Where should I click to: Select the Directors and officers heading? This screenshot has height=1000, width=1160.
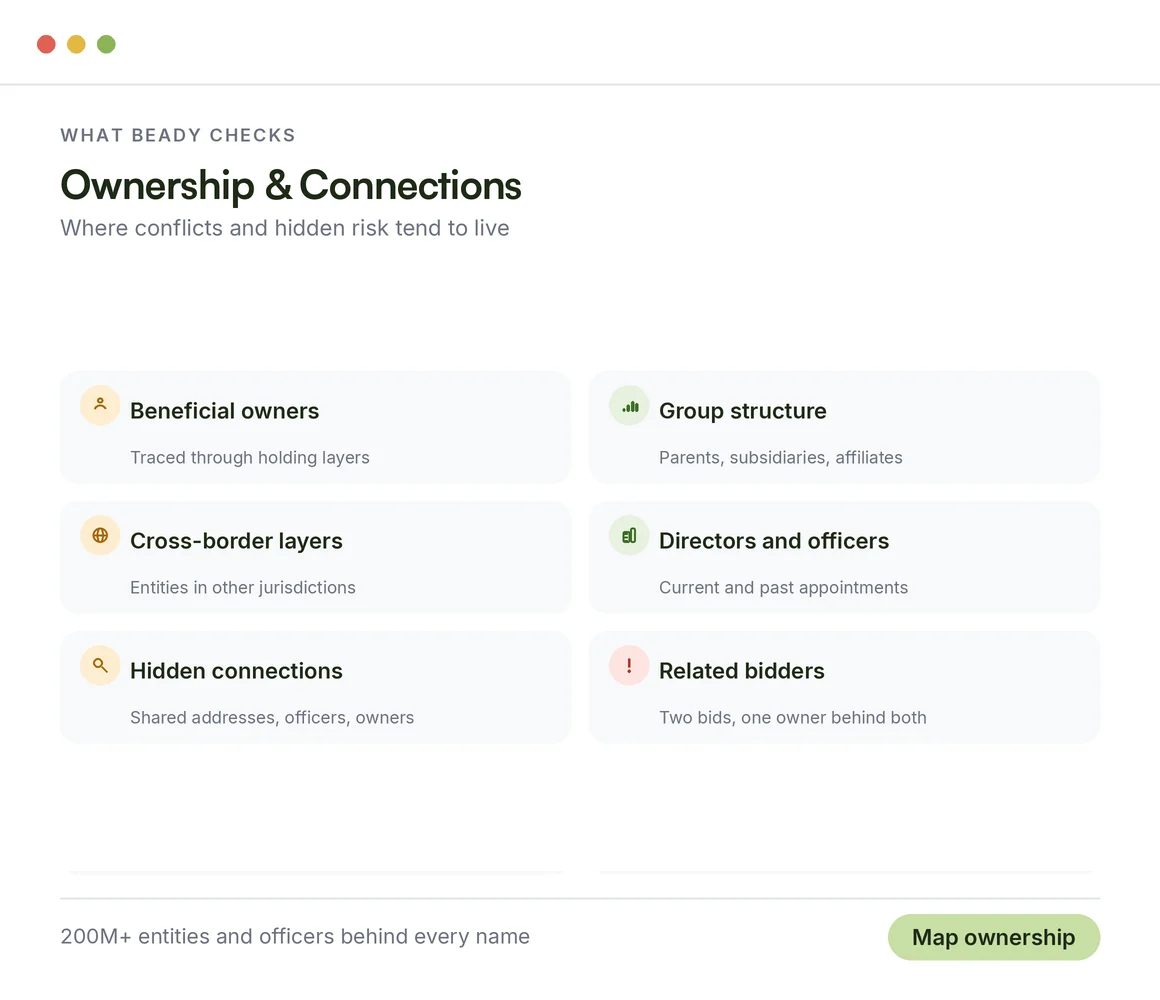(774, 541)
